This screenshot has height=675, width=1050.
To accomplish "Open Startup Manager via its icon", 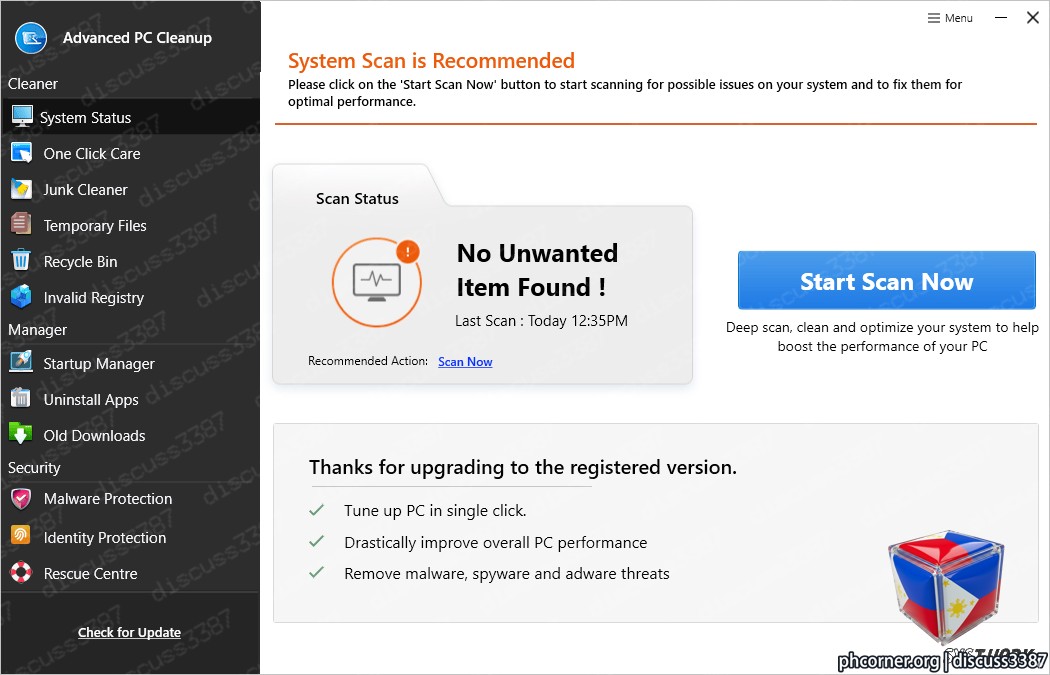I will 21,362.
